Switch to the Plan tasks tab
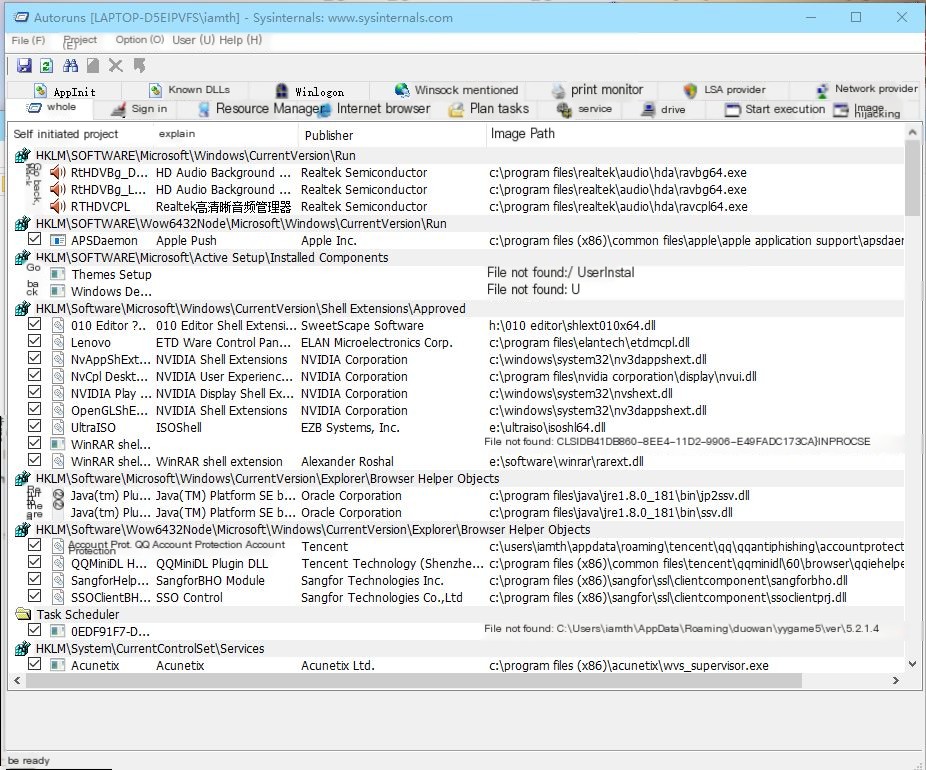926x770 pixels. pos(490,109)
